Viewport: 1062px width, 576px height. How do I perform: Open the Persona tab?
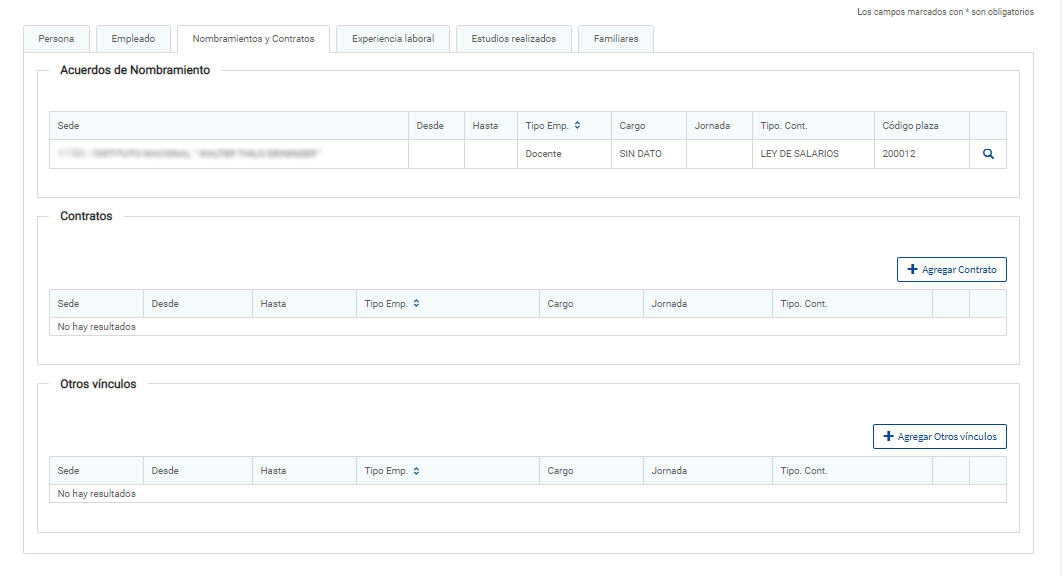[x=56, y=39]
